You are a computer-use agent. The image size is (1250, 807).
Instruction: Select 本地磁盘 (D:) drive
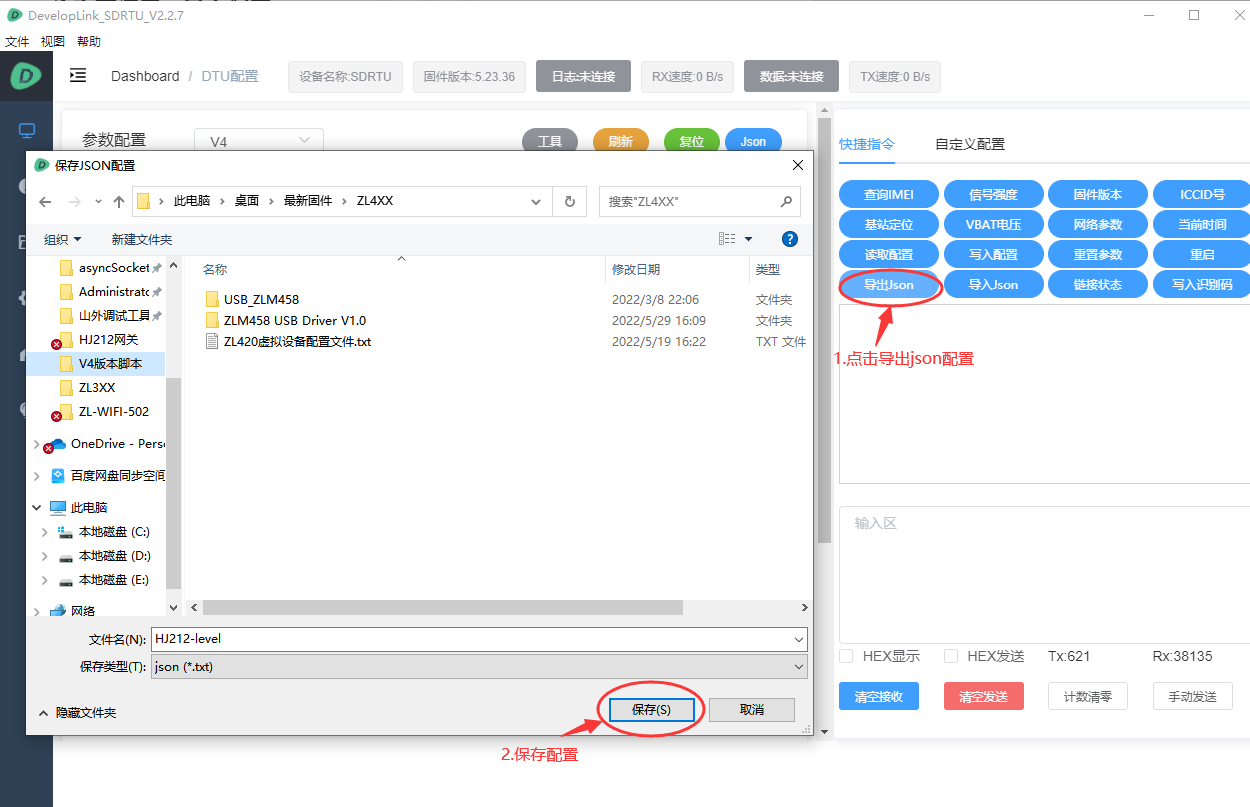(104, 555)
